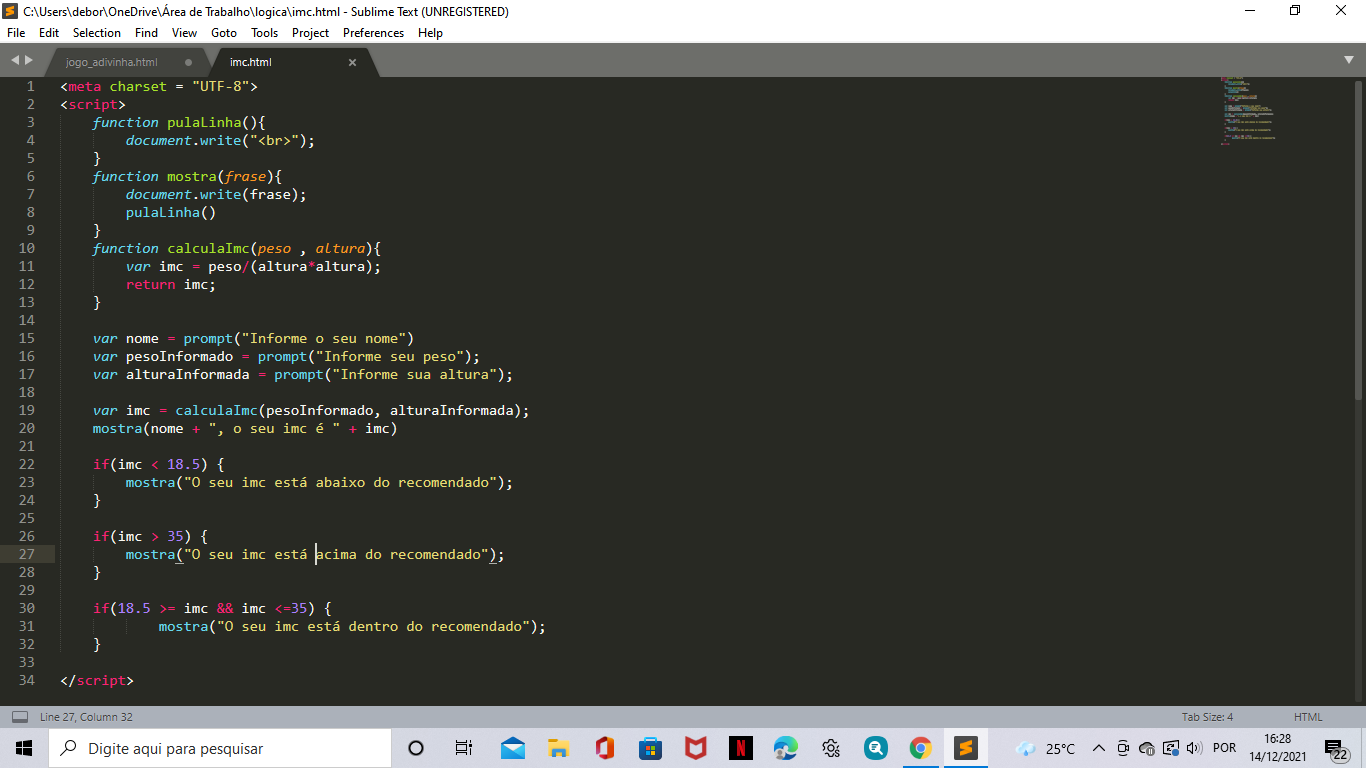Click "abaixo do recomendado" text on line 23
This screenshot has width=1366, height=768.
[x=402, y=482]
